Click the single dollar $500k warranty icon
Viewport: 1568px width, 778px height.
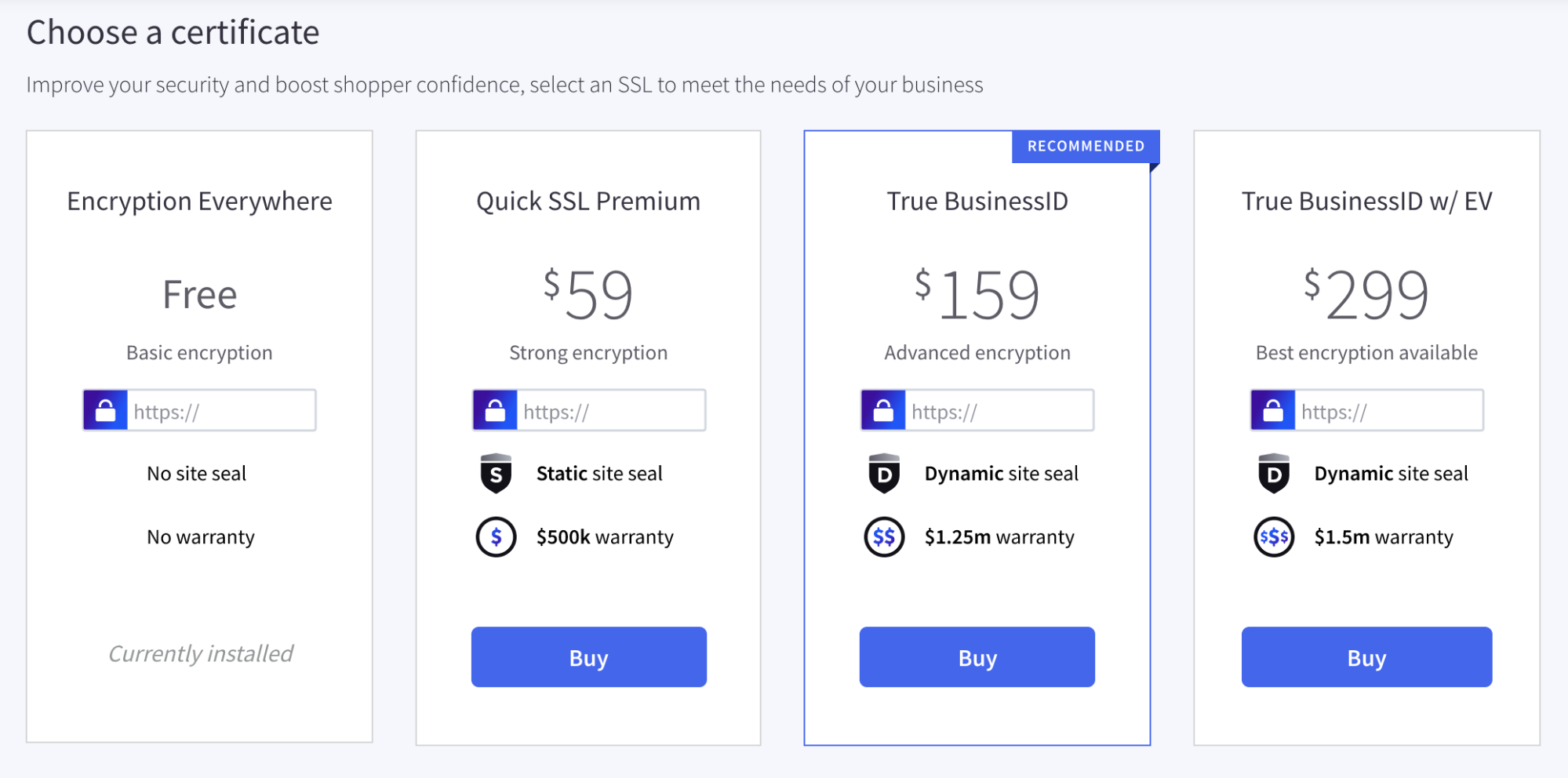coord(496,537)
